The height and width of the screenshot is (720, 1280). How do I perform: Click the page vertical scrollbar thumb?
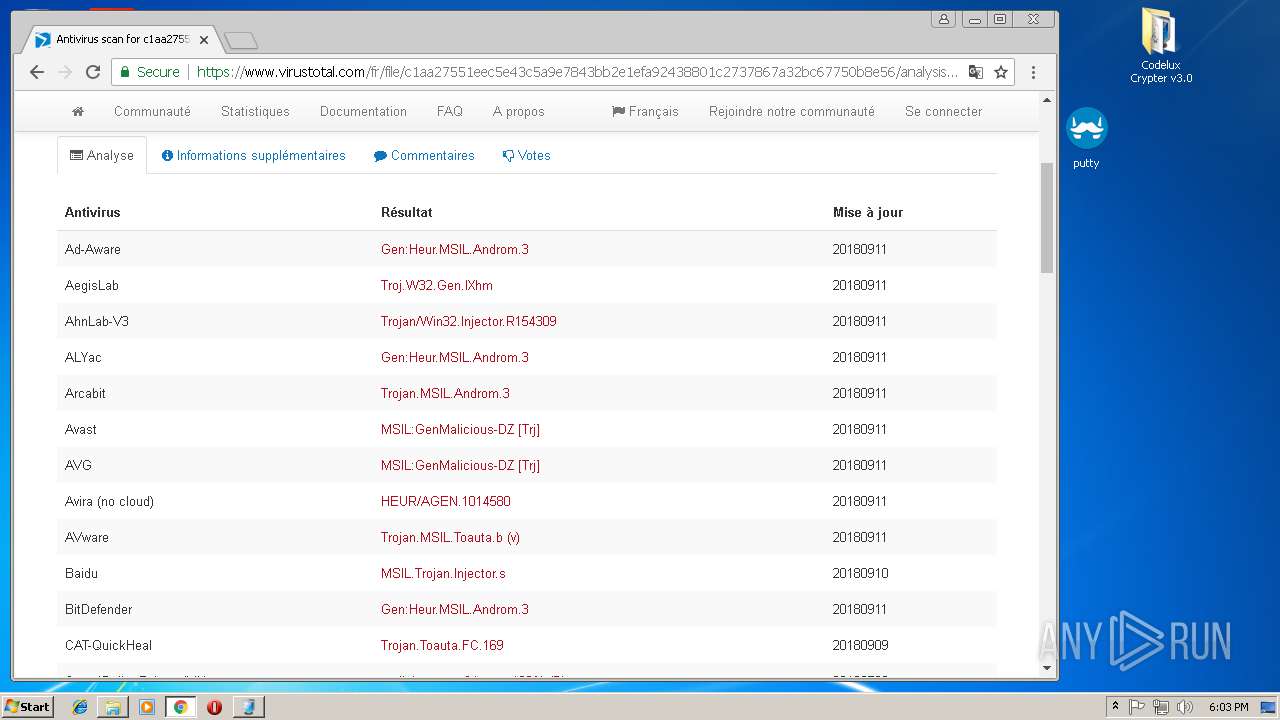point(1047,217)
